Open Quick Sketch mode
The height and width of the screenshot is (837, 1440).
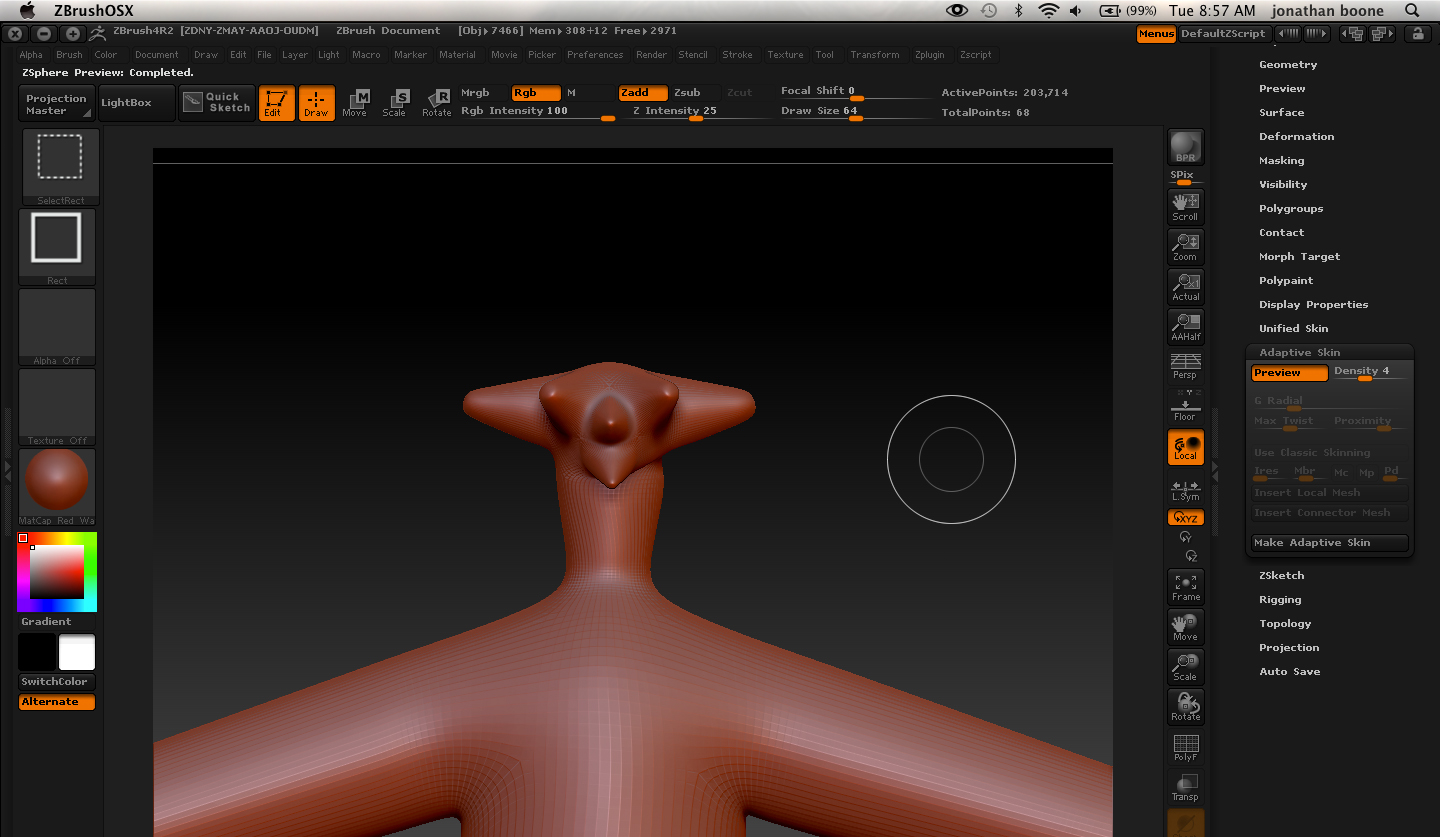click(x=216, y=102)
